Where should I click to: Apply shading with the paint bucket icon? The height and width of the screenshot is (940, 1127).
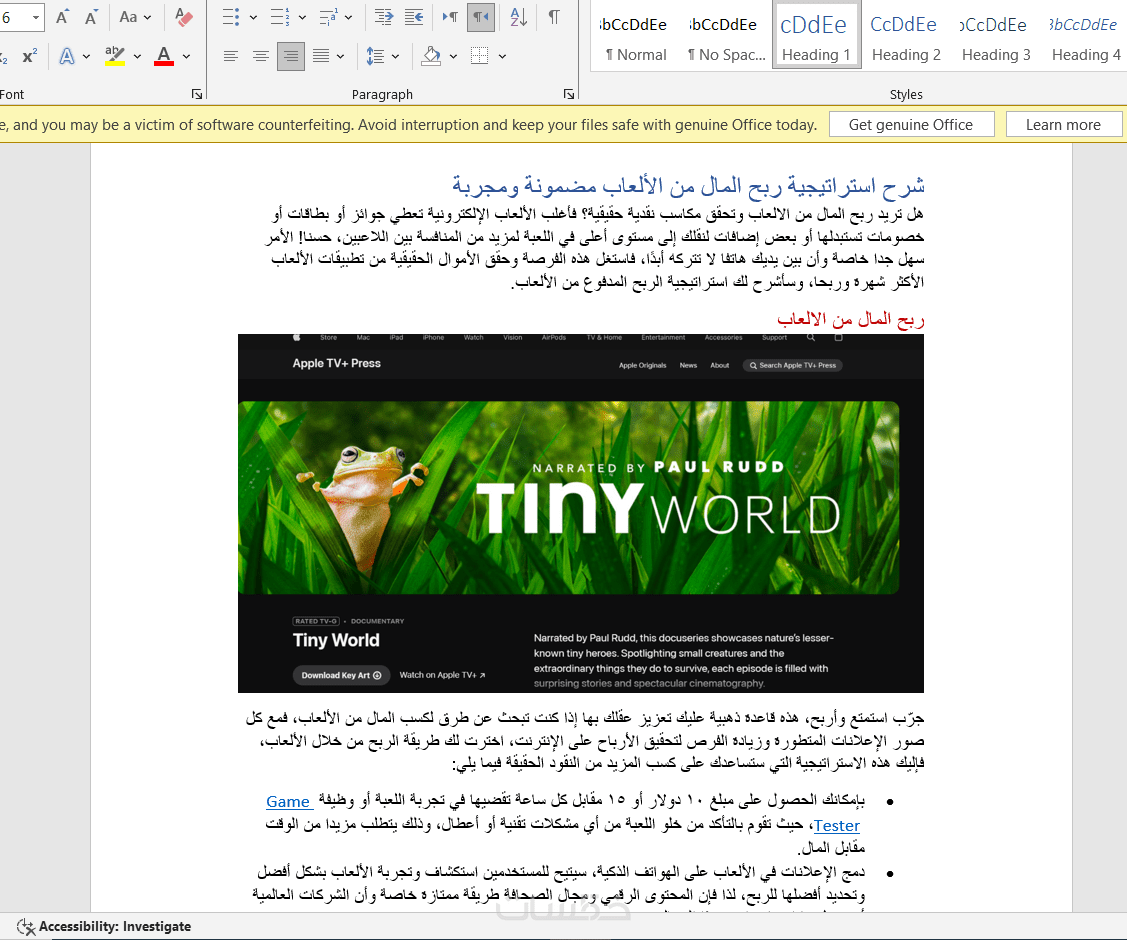[x=431, y=56]
